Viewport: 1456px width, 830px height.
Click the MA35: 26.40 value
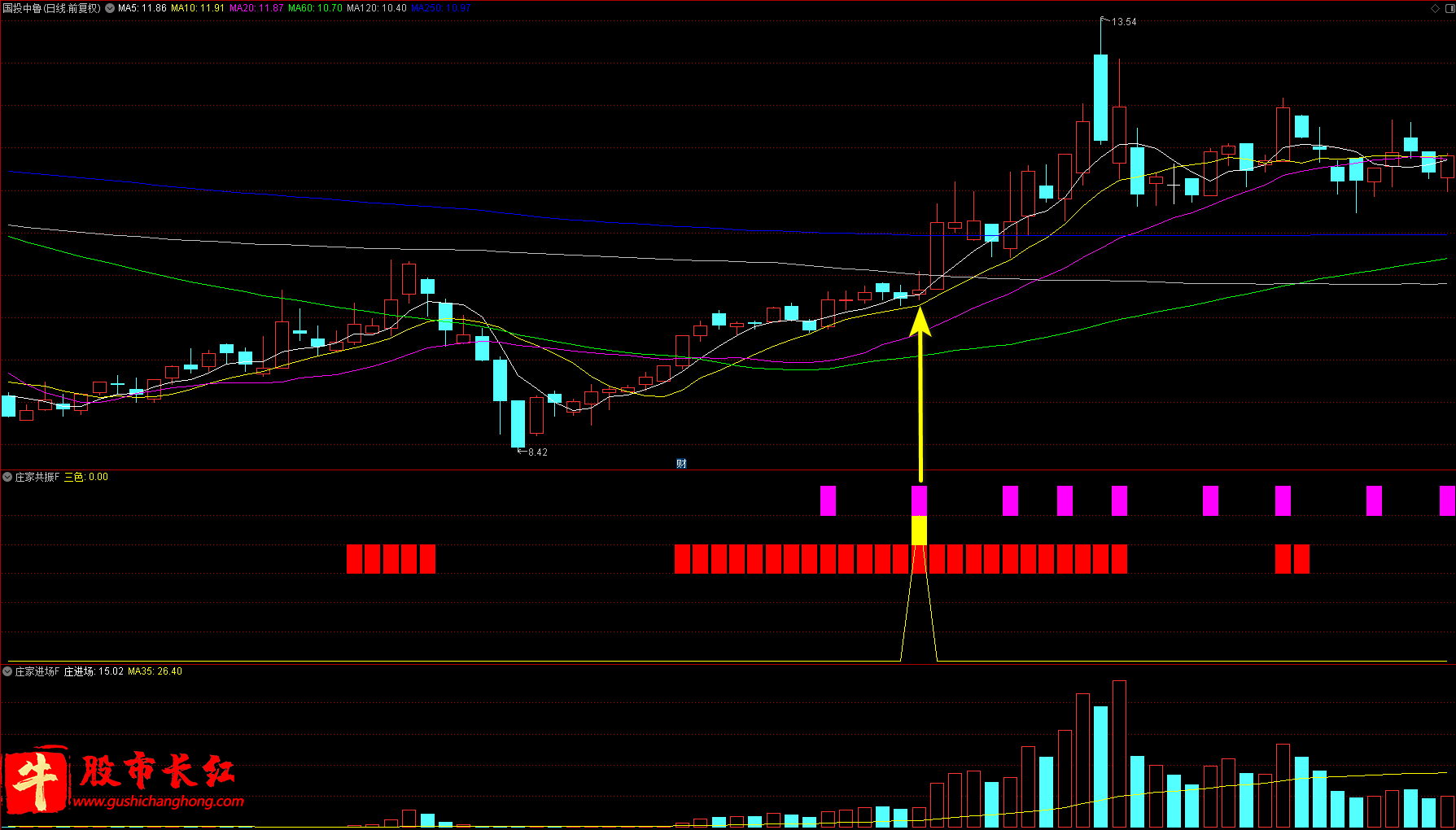(x=155, y=671)
